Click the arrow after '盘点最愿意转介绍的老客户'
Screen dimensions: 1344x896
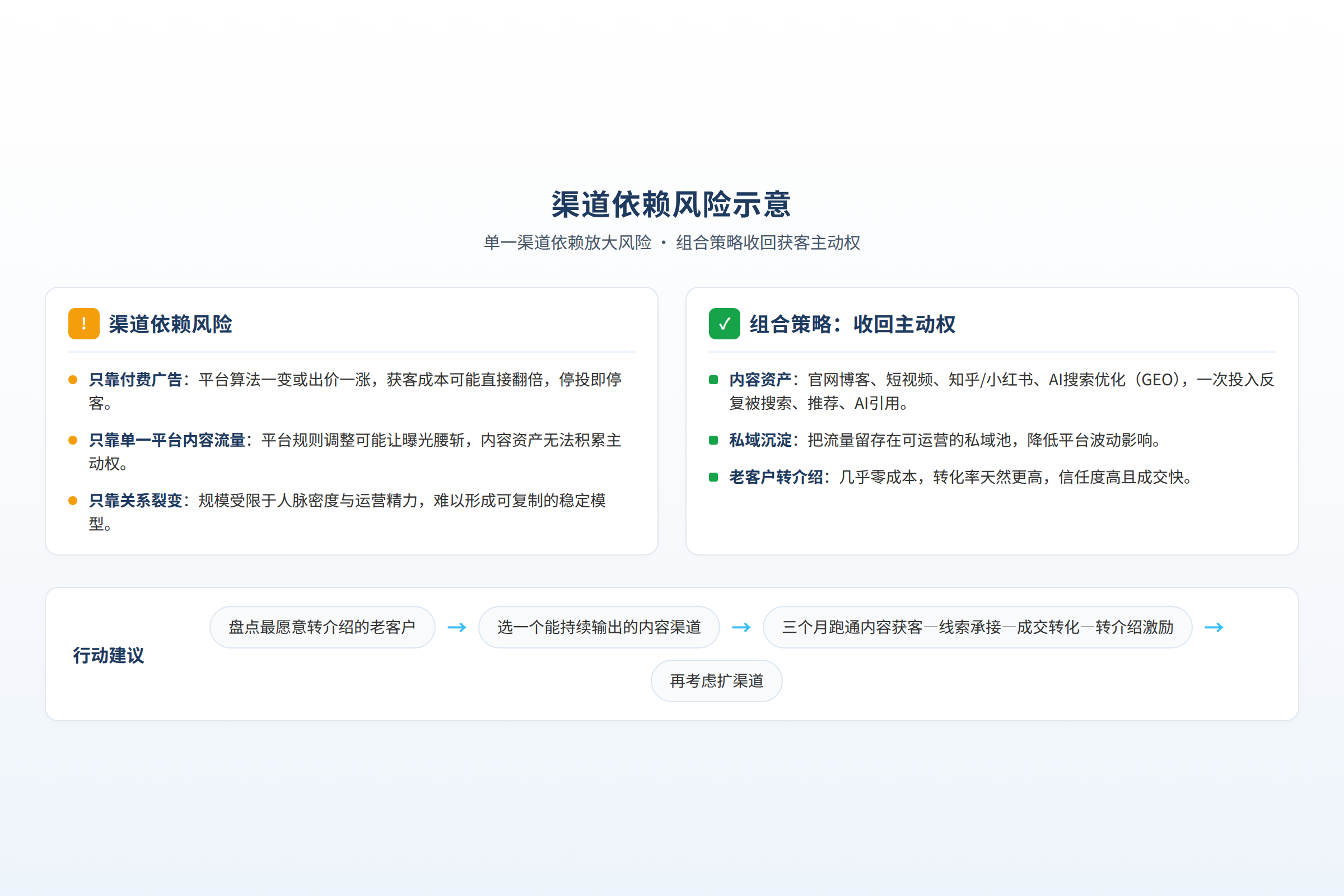point(456,627)
